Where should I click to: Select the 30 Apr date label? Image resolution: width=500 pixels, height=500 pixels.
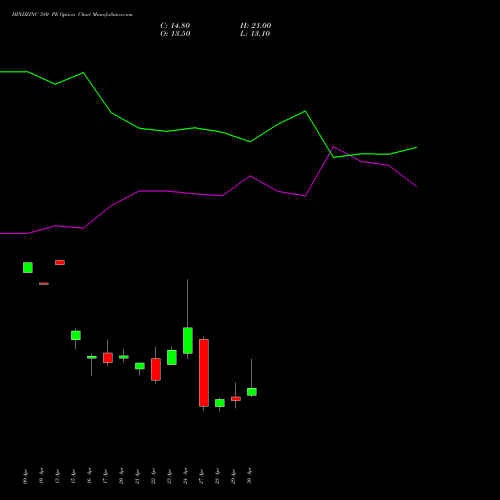pos(249,477)
